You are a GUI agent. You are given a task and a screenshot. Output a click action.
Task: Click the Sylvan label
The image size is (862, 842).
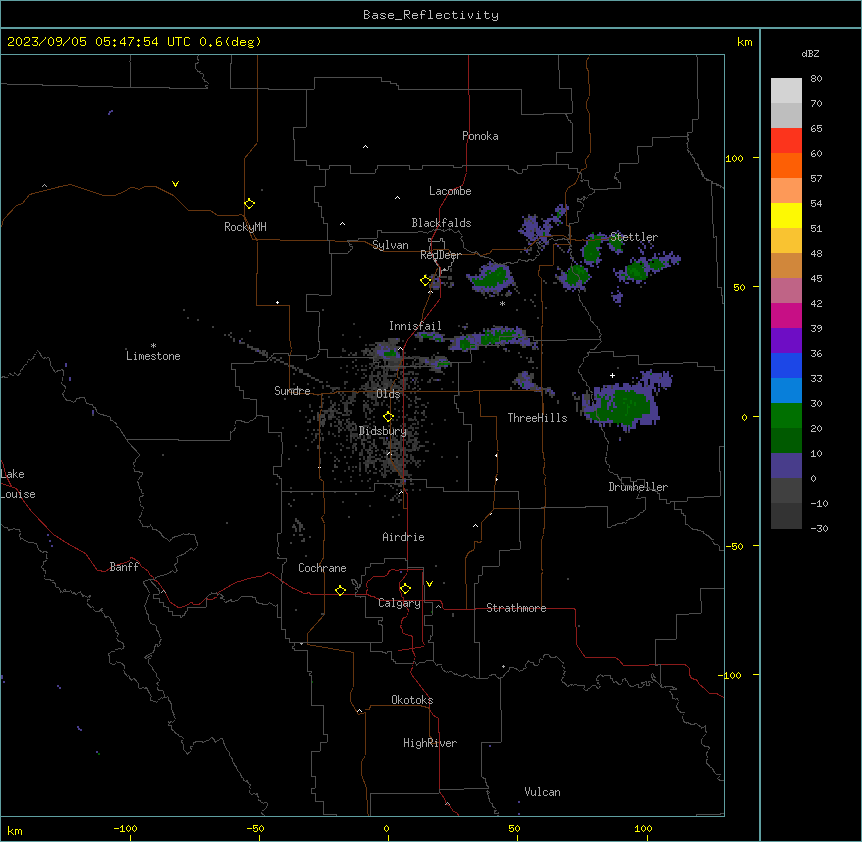[x=390, y=245]
